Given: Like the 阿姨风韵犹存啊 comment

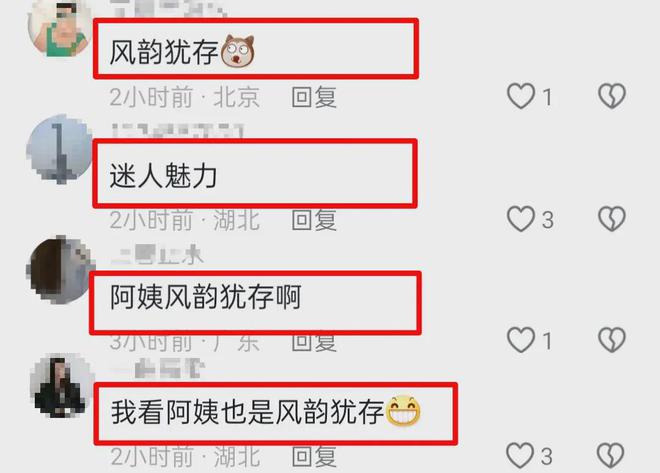Looking at the screenshot, I should pos(521,340).
